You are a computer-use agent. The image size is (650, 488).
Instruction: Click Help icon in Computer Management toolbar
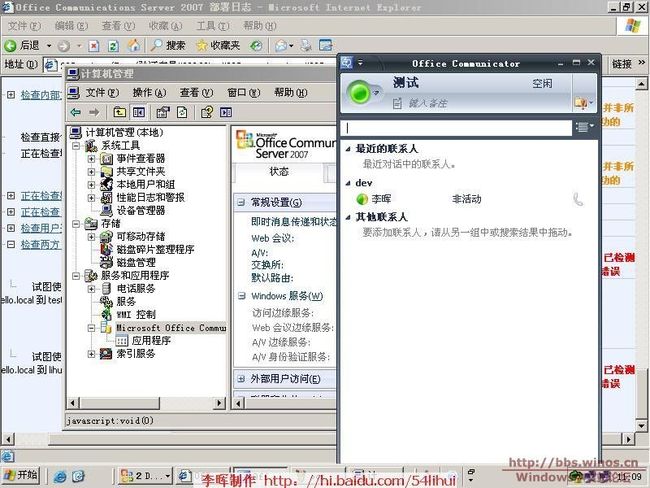tap(206, 112)
